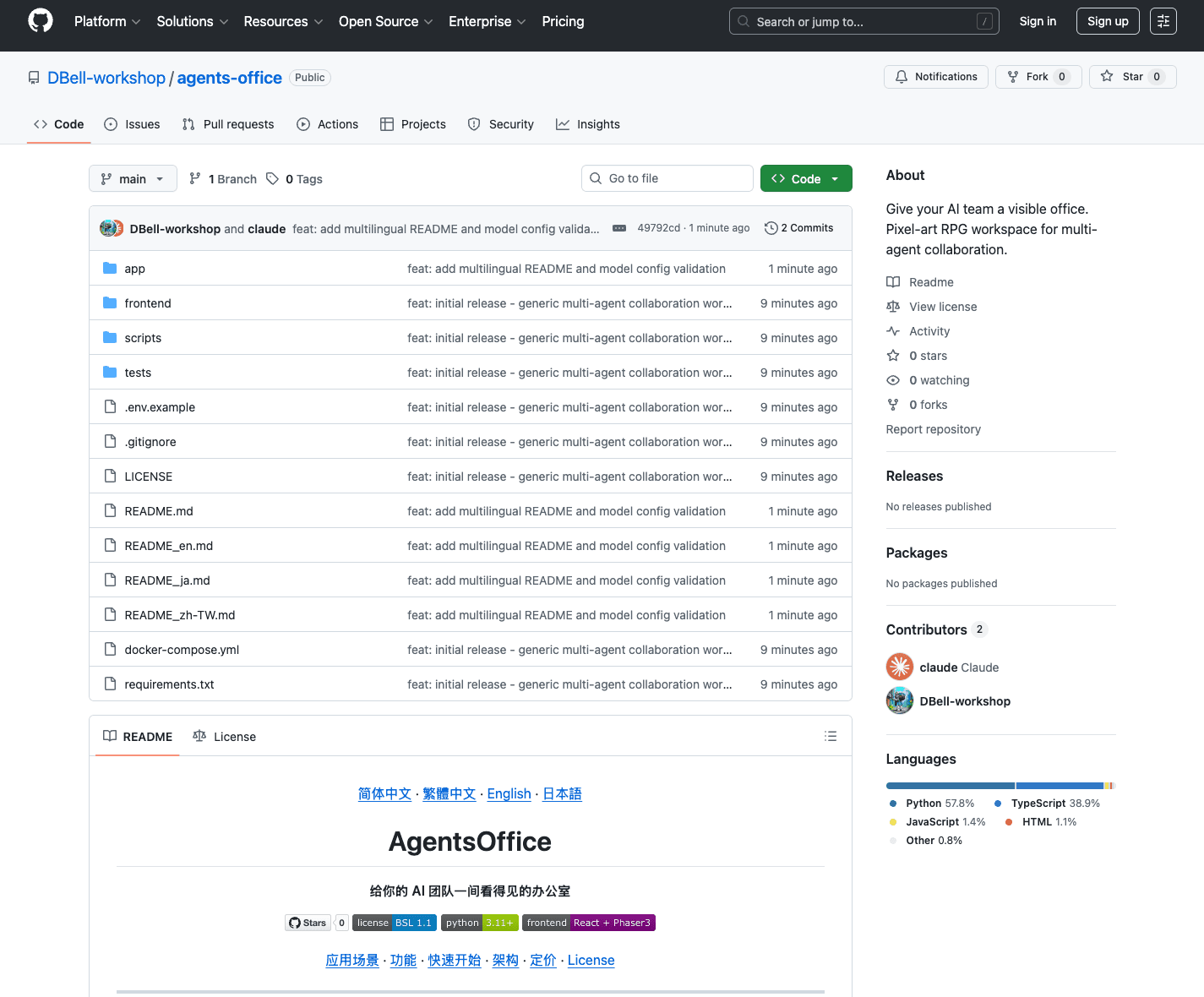Toggle the README outline view
Viewport: 1204px width, 997px height.
831,736
